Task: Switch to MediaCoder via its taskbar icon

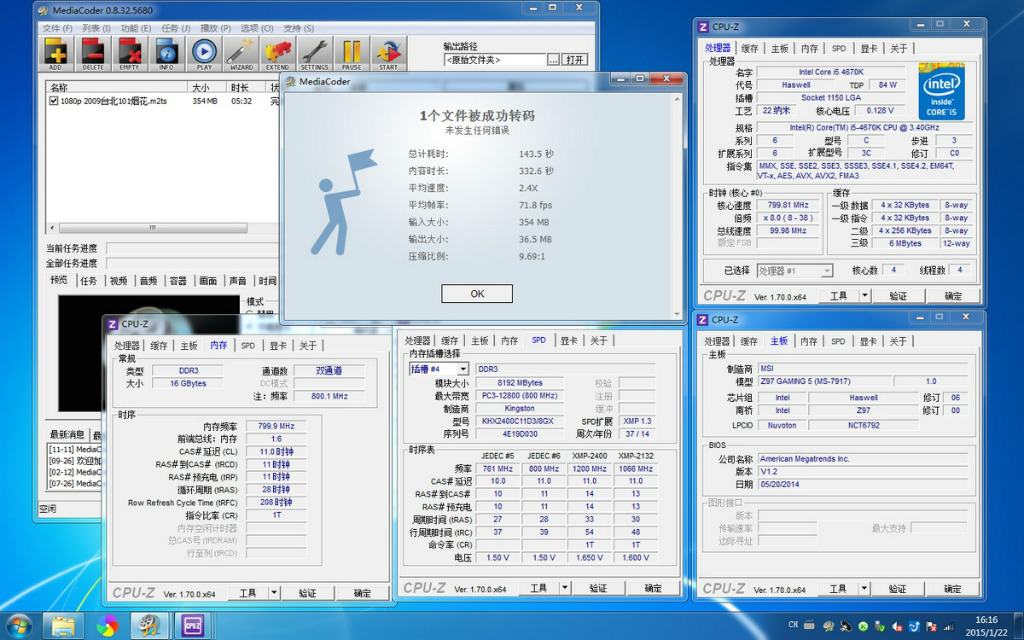Action: [x=150, y=626]
